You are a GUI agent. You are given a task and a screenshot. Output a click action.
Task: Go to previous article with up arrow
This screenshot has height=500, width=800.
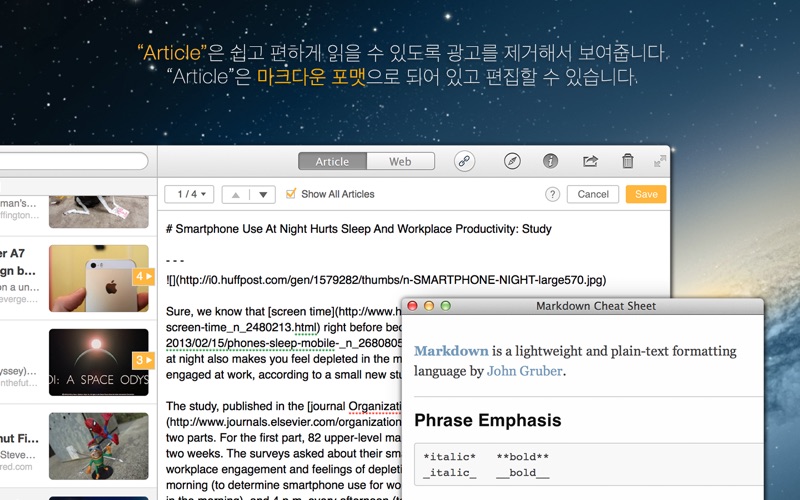coord(236,194)
